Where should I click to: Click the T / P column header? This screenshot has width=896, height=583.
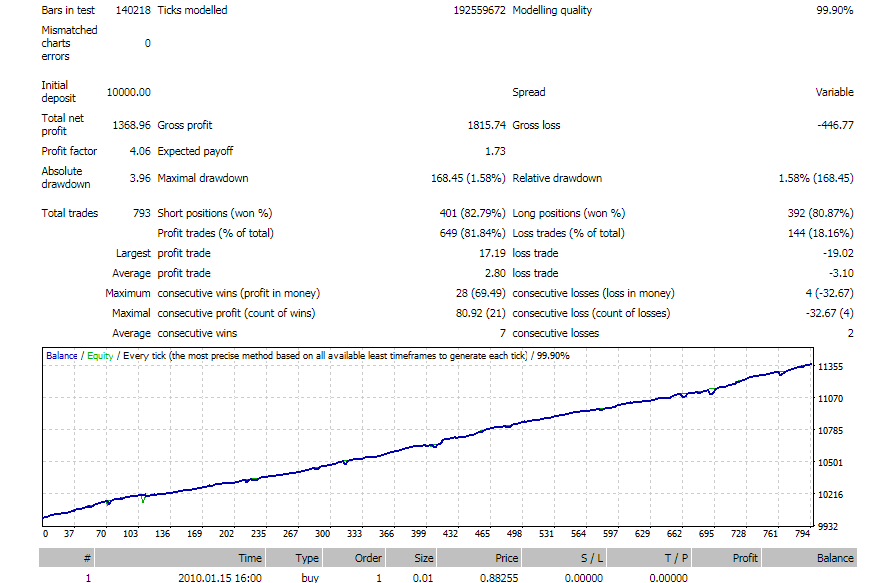coord(649,558)
